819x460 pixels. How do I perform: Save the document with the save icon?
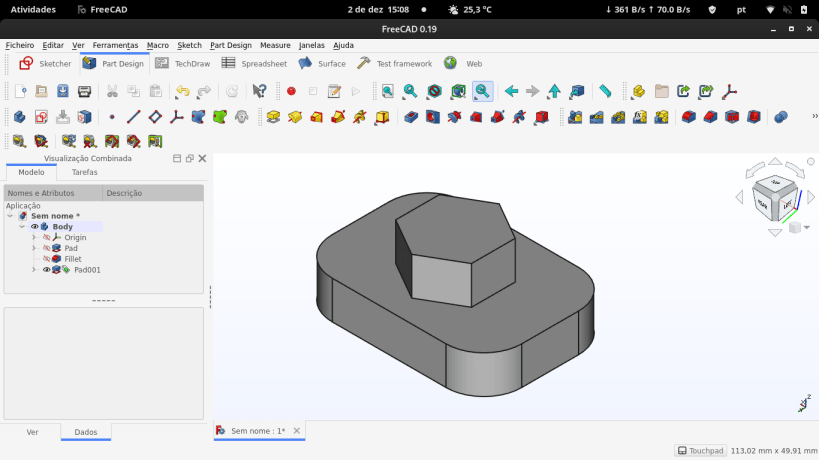(63, 91)
